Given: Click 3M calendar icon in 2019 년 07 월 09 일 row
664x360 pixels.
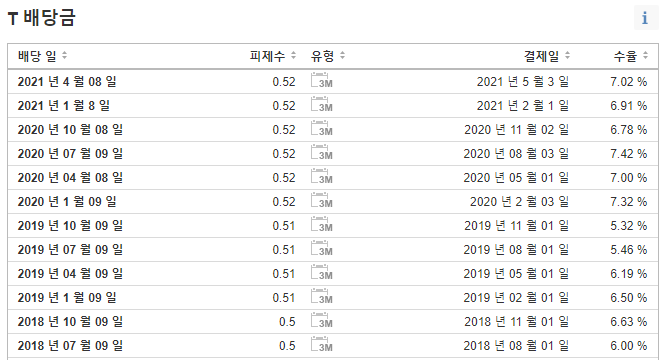Looking at the screenshot, I should pyautogui.click(x=321, y=249).
